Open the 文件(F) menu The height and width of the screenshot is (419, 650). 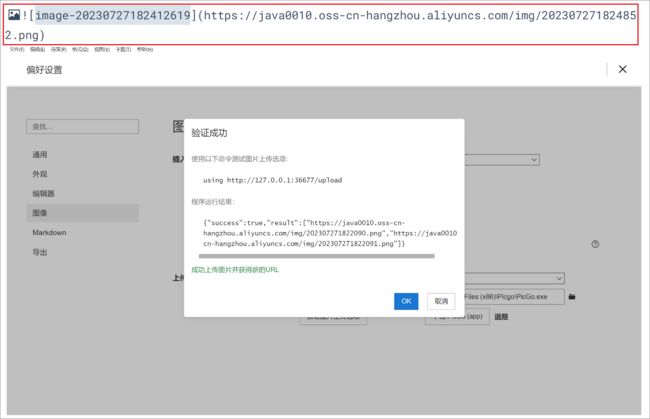17,49
